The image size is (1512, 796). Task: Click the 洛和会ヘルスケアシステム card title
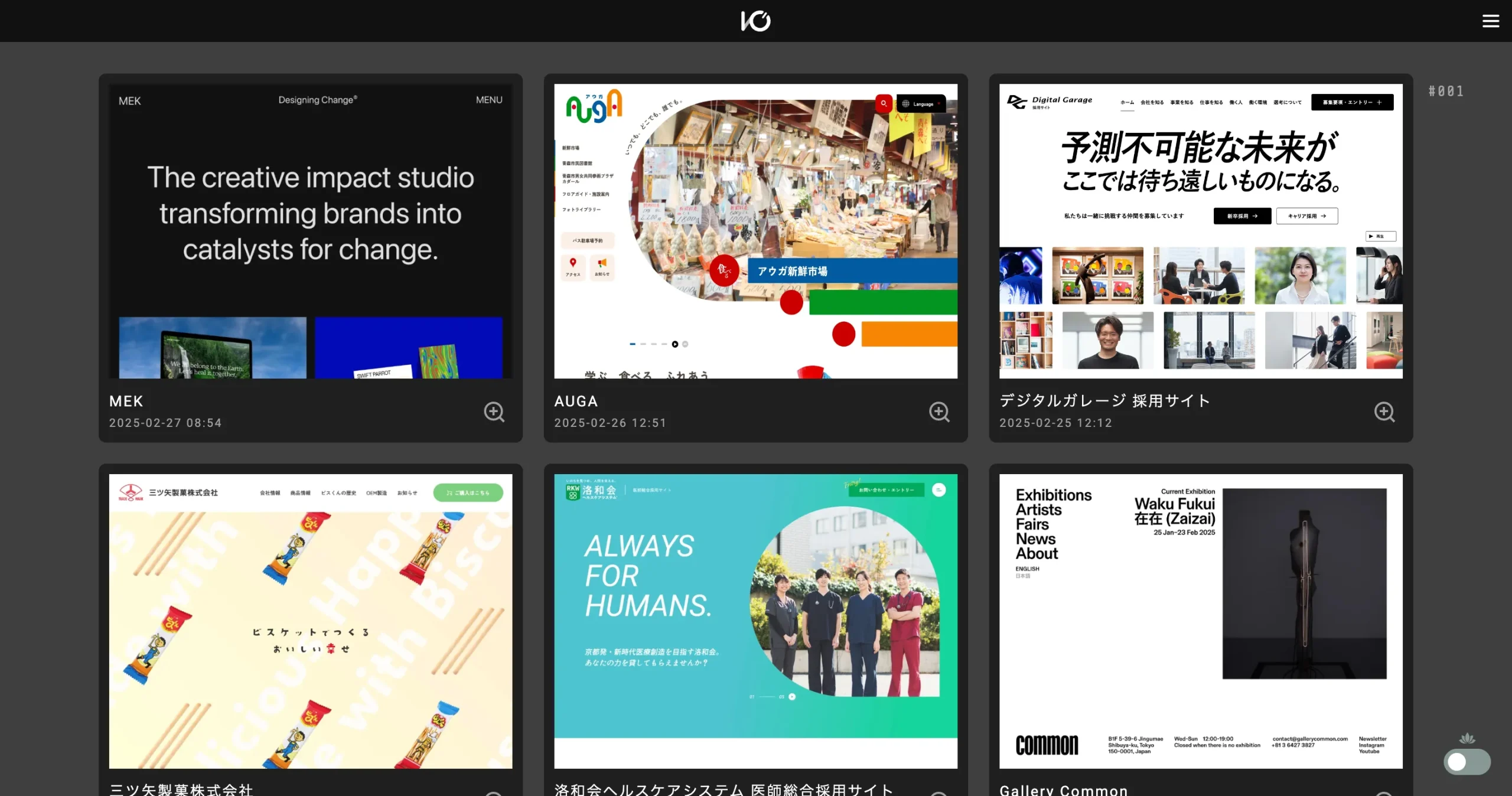tap(724, 790)
